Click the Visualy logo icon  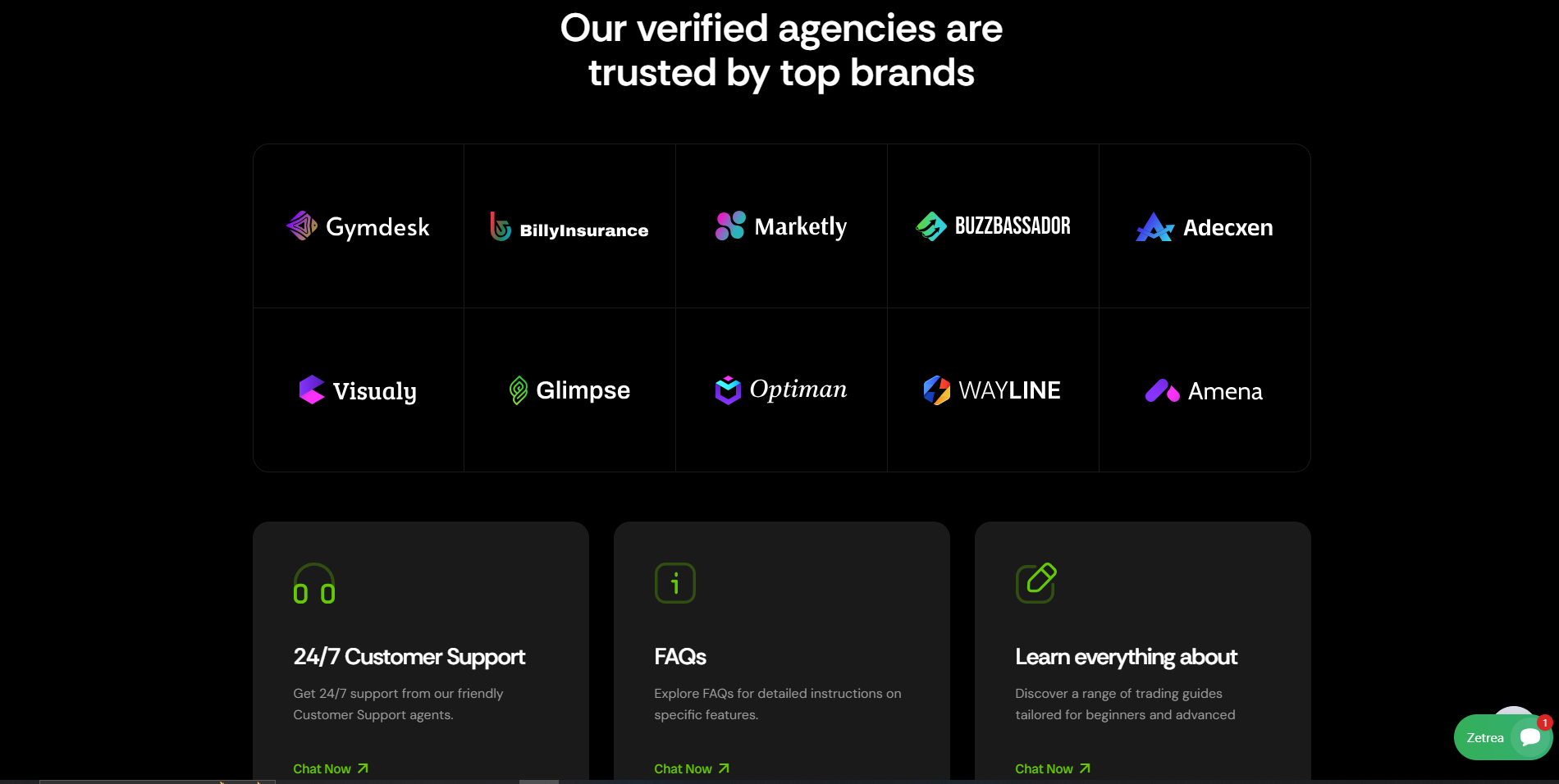tap(312, 390)
